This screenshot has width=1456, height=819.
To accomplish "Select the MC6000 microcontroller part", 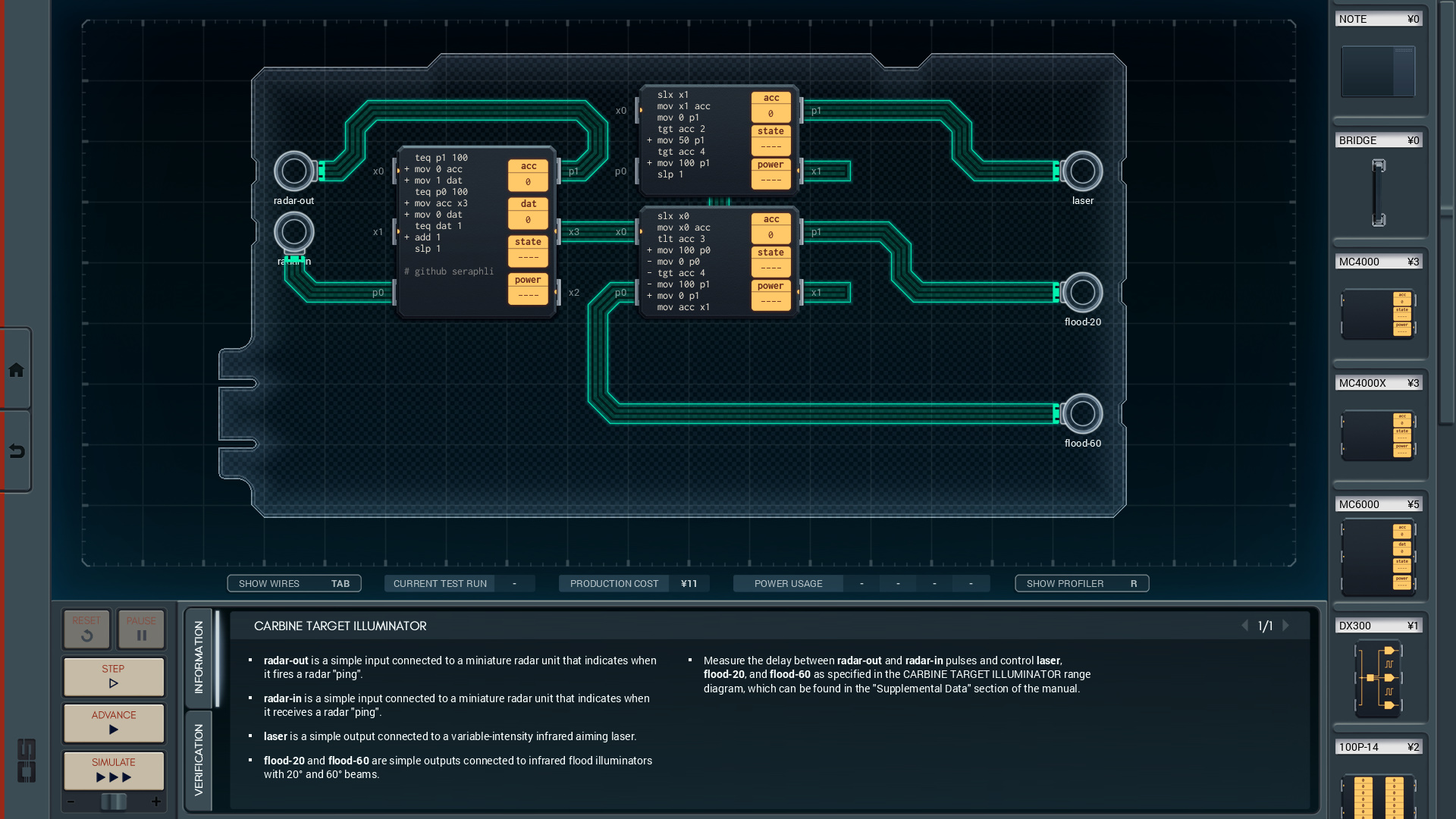I will pos(1378,557).
